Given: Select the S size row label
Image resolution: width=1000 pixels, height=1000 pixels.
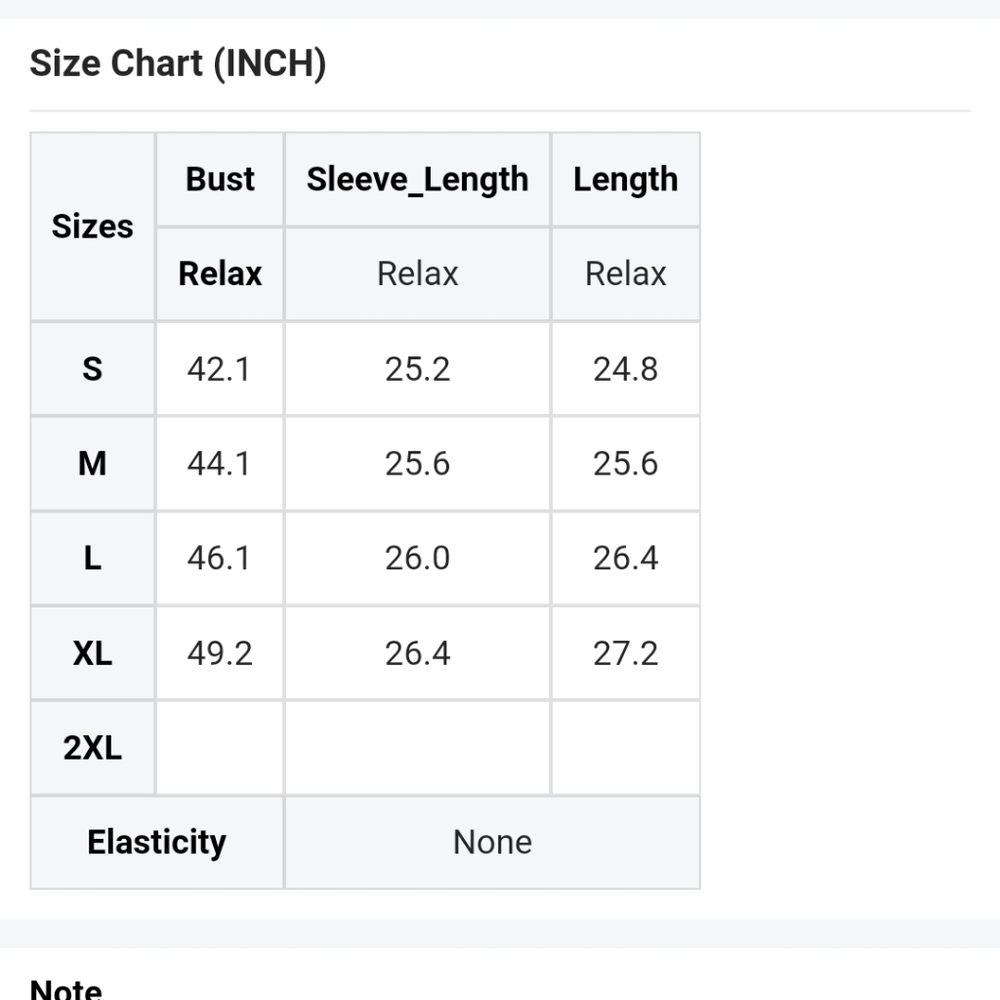Looking at the screenshot, I should coord(92,369).
